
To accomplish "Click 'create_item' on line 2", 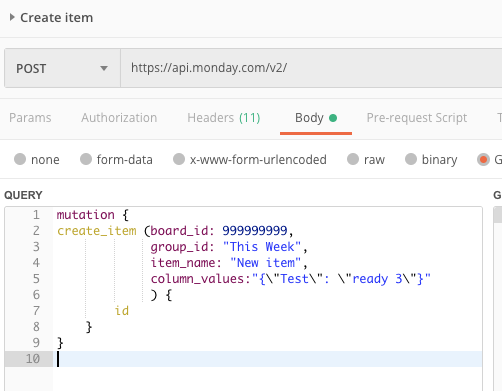I will tap(97, 231).
